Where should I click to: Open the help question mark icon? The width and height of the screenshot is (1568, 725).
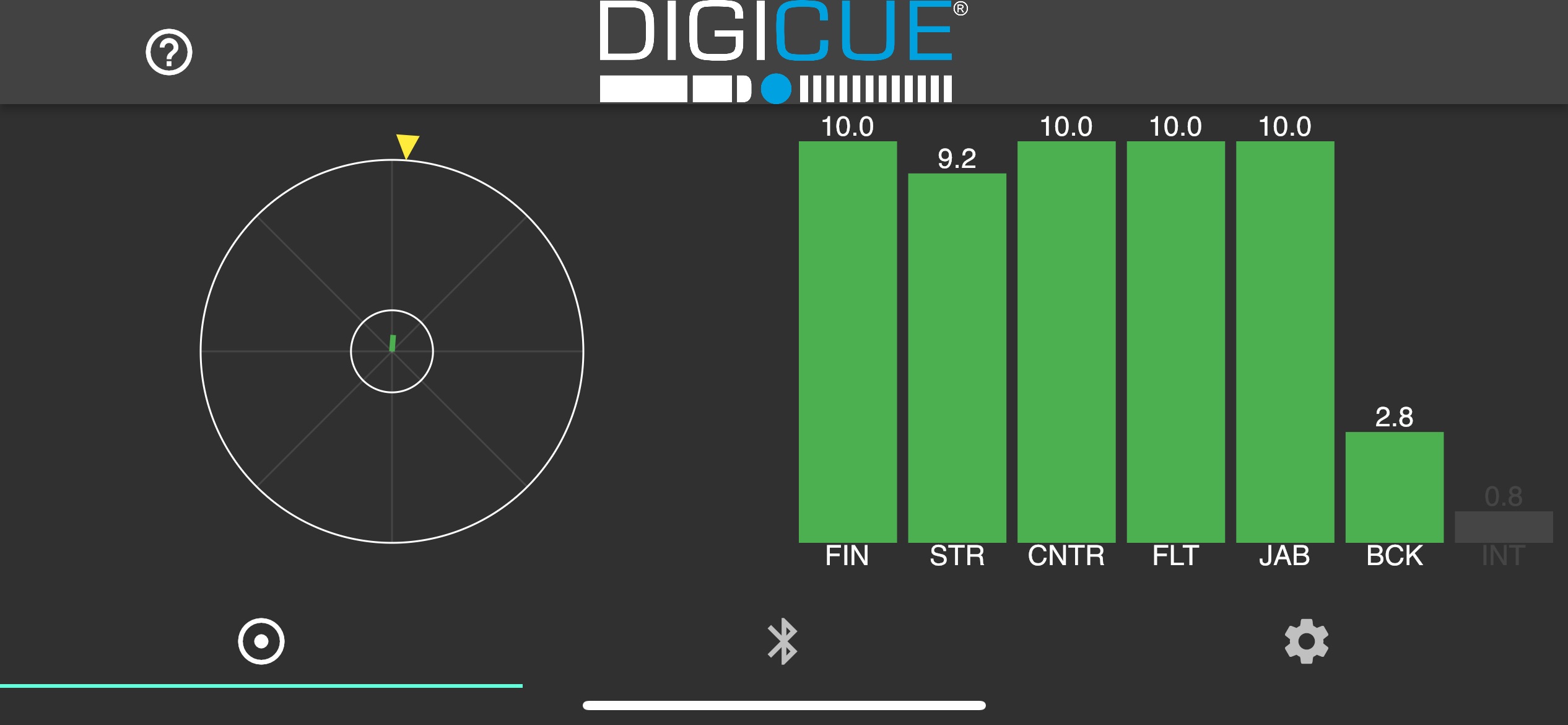click(168, 52)
